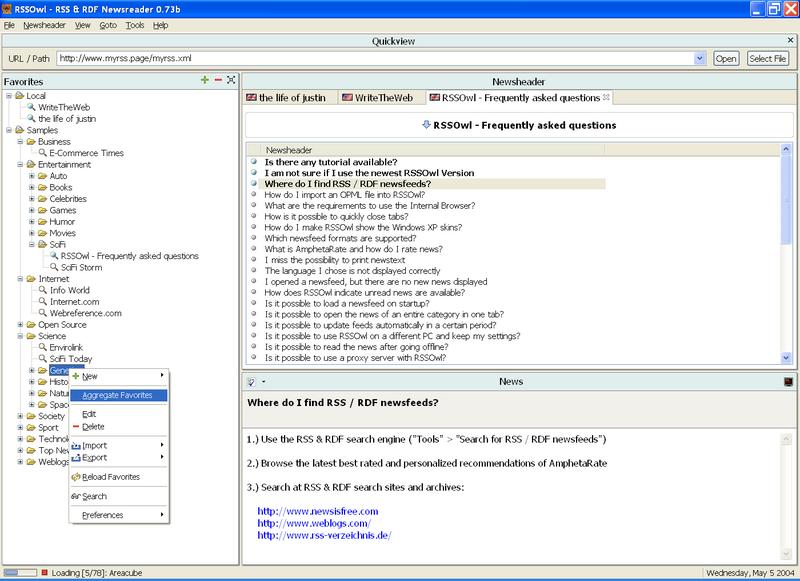
Task: Click the Open Source folder icon
Action: point(31,324)
